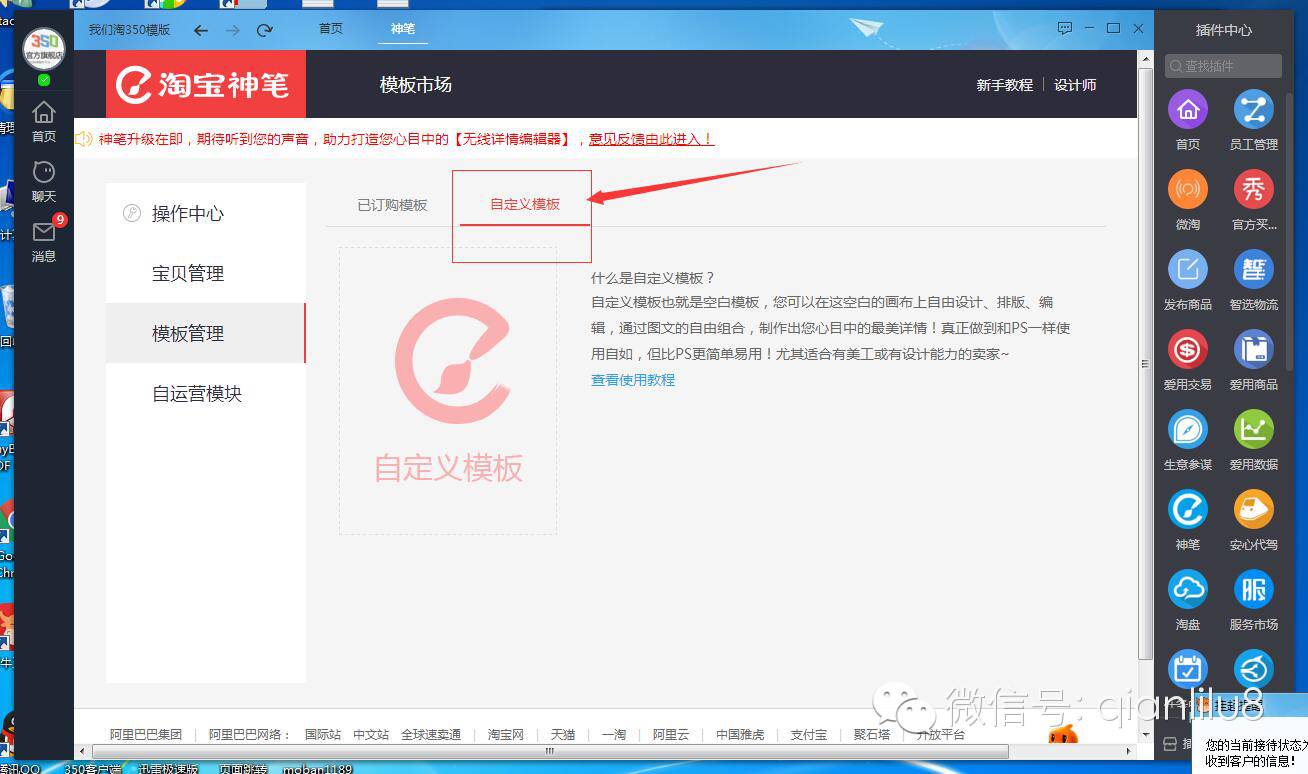Click the 发布商品 plugin icon

[1188, 269]
